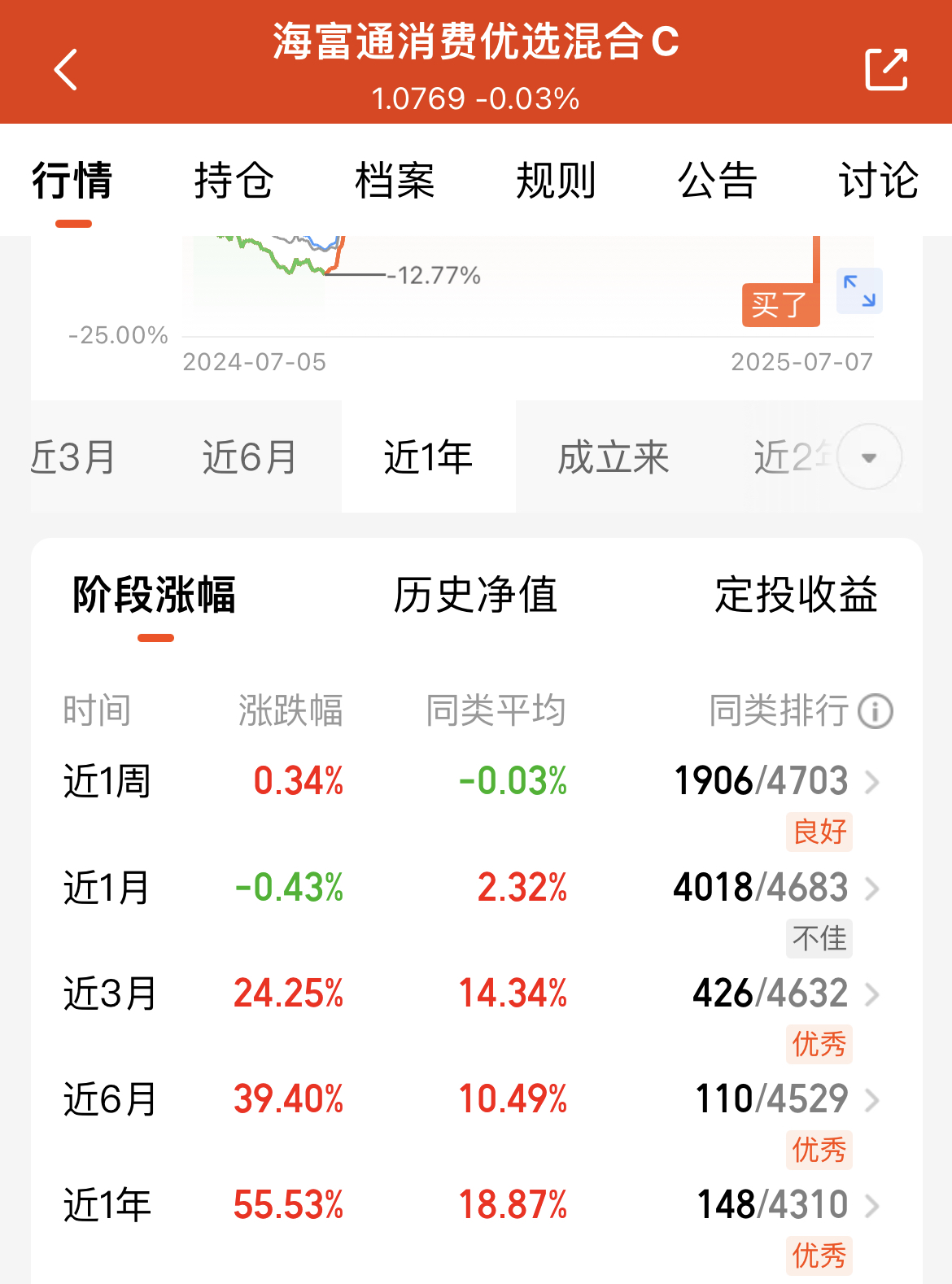Tap the 14.34% peer average value
This screenshot has height=1284, width=952.
click(x=513, y=993)
